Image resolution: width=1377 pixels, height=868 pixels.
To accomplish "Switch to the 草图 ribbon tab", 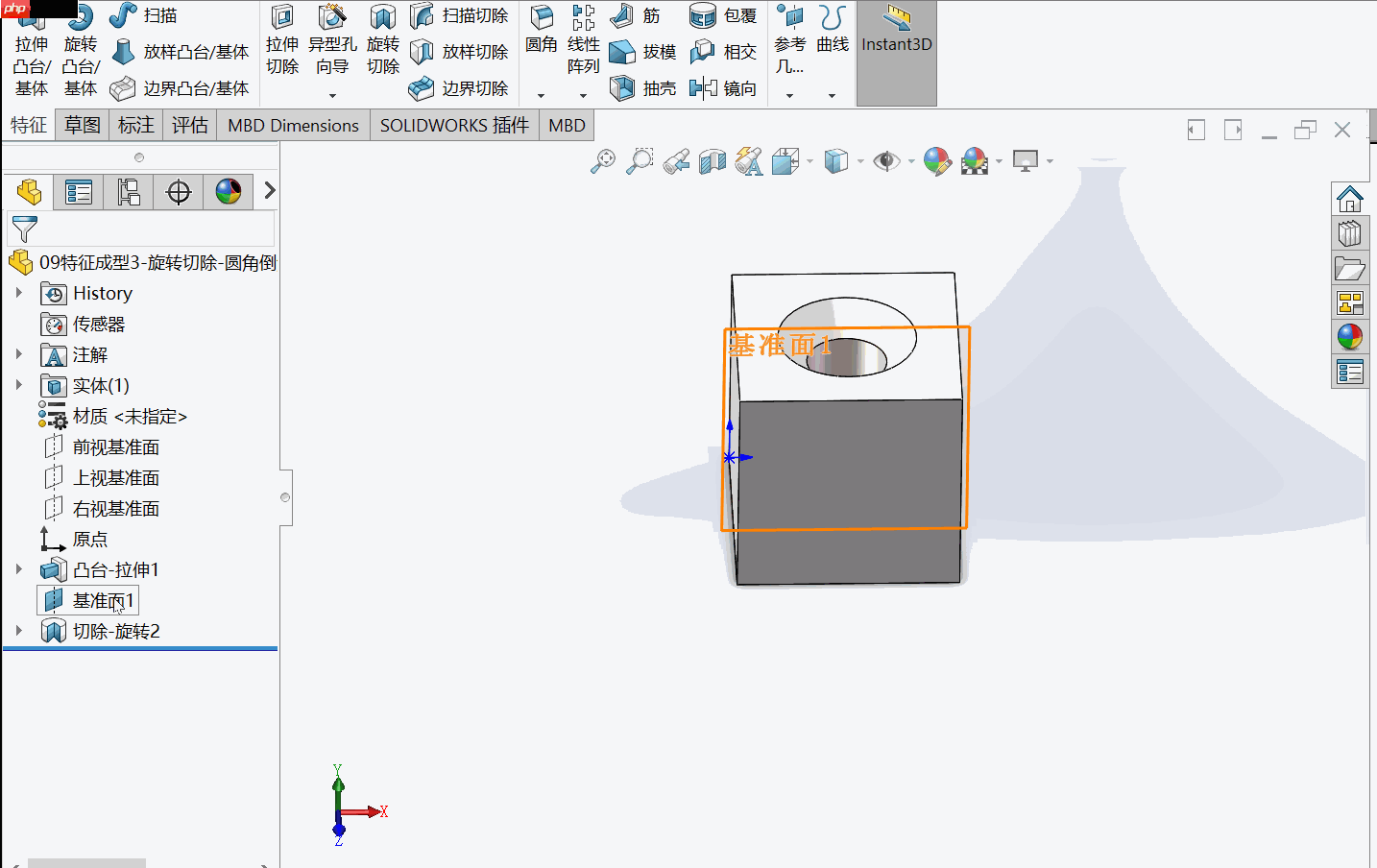I will click(82, 125).
